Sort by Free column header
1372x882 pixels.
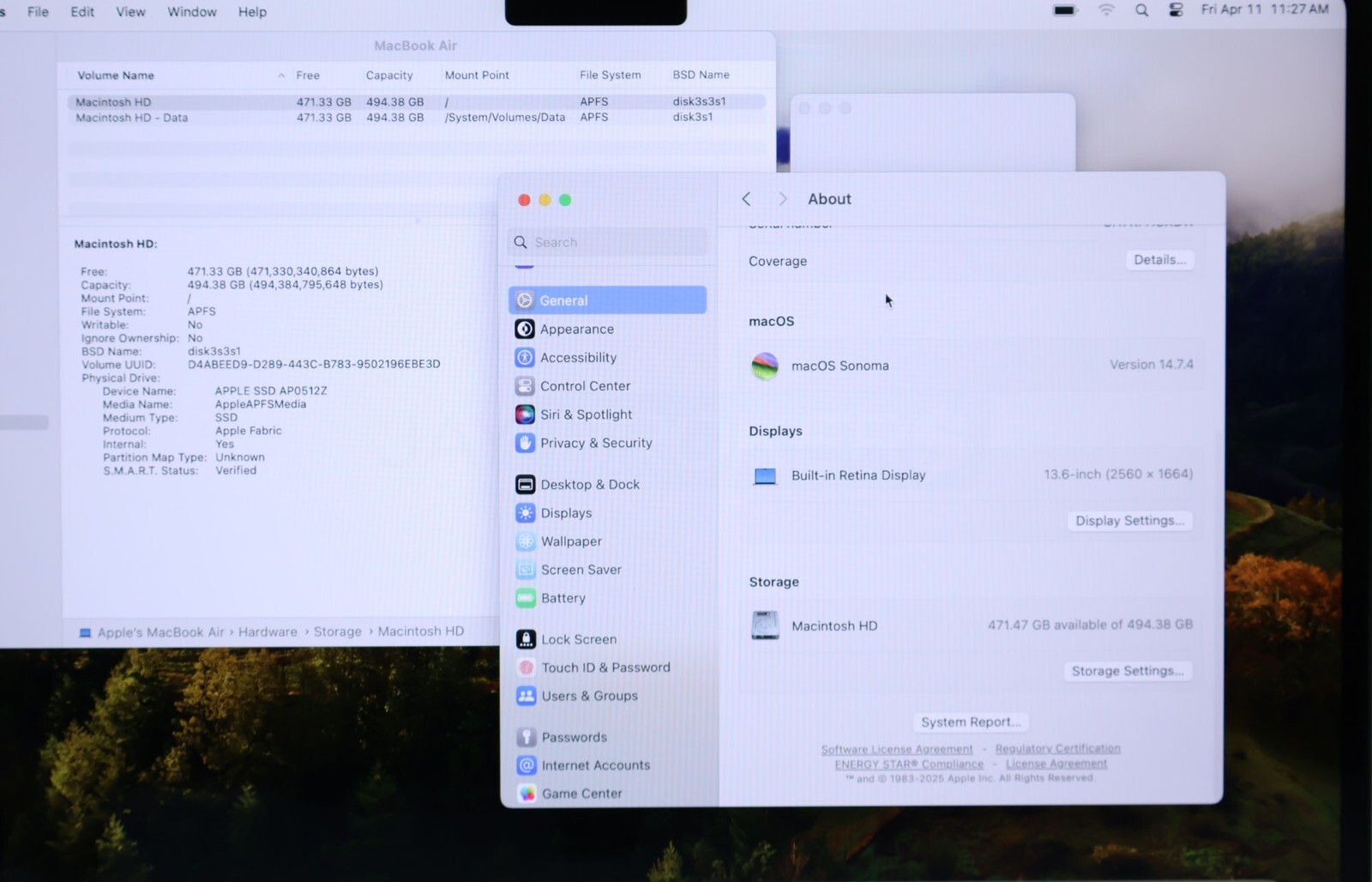click(308, 76)
